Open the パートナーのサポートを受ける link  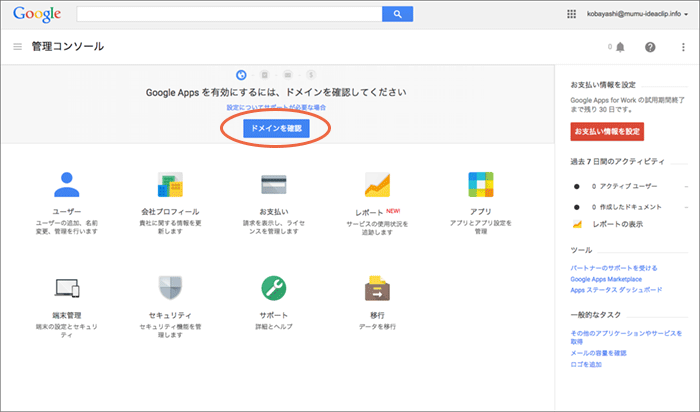(x=614, y=268)
